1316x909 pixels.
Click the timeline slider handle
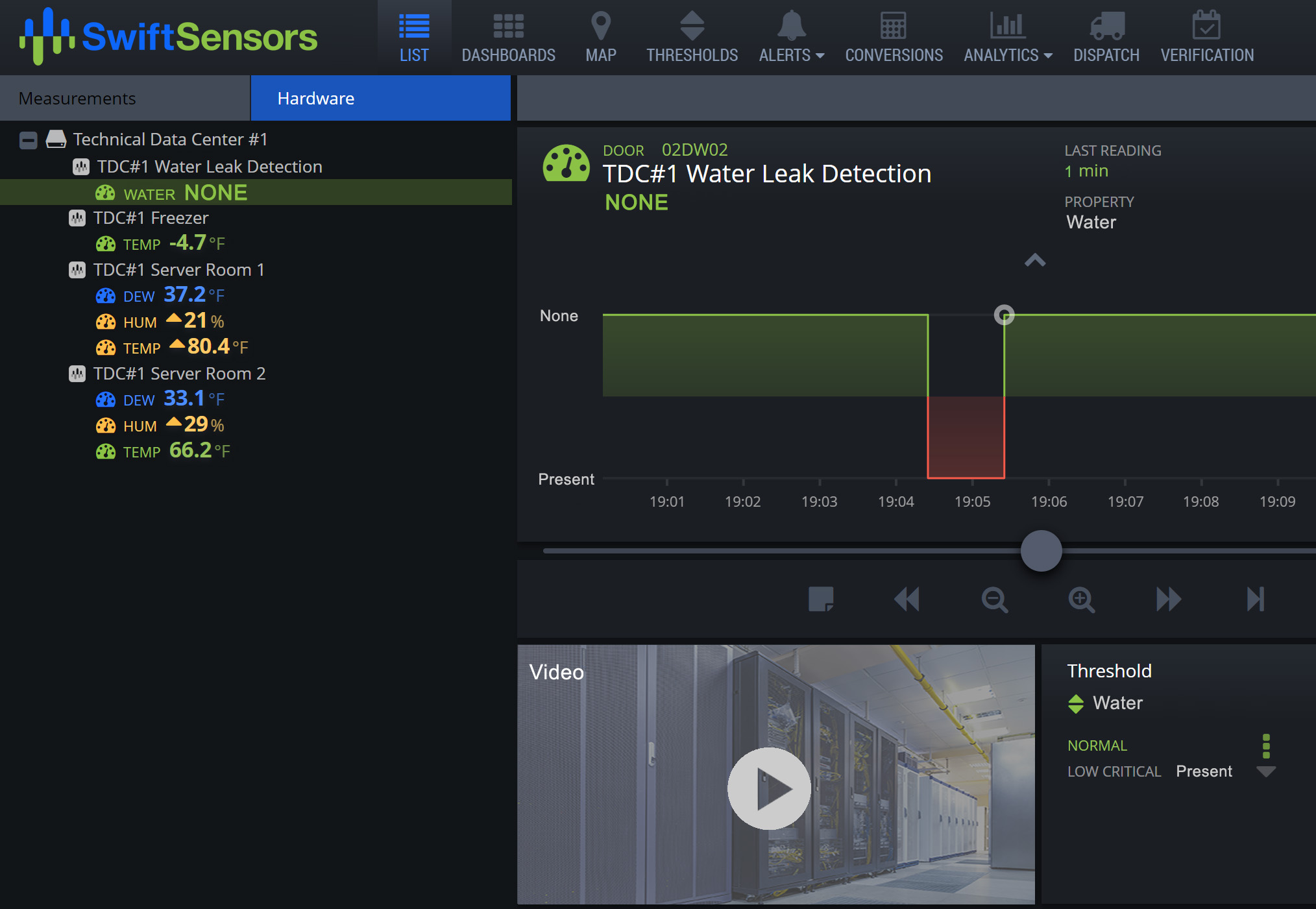click(1041, 551)
